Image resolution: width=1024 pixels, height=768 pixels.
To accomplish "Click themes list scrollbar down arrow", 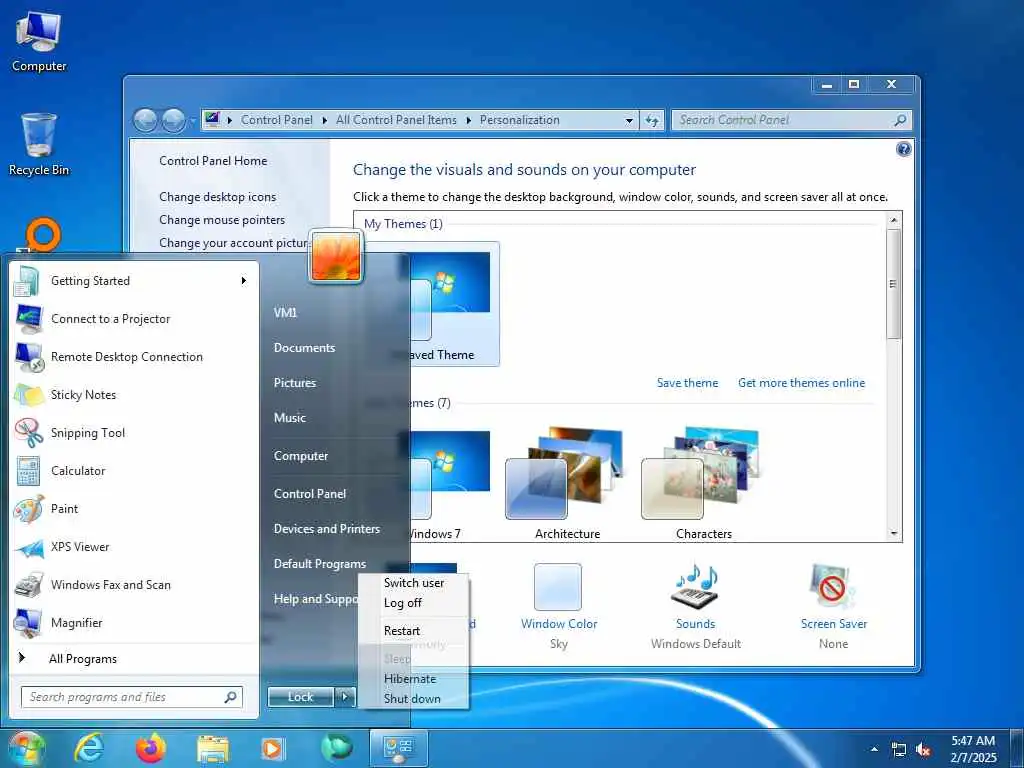I will click(894, 534).
